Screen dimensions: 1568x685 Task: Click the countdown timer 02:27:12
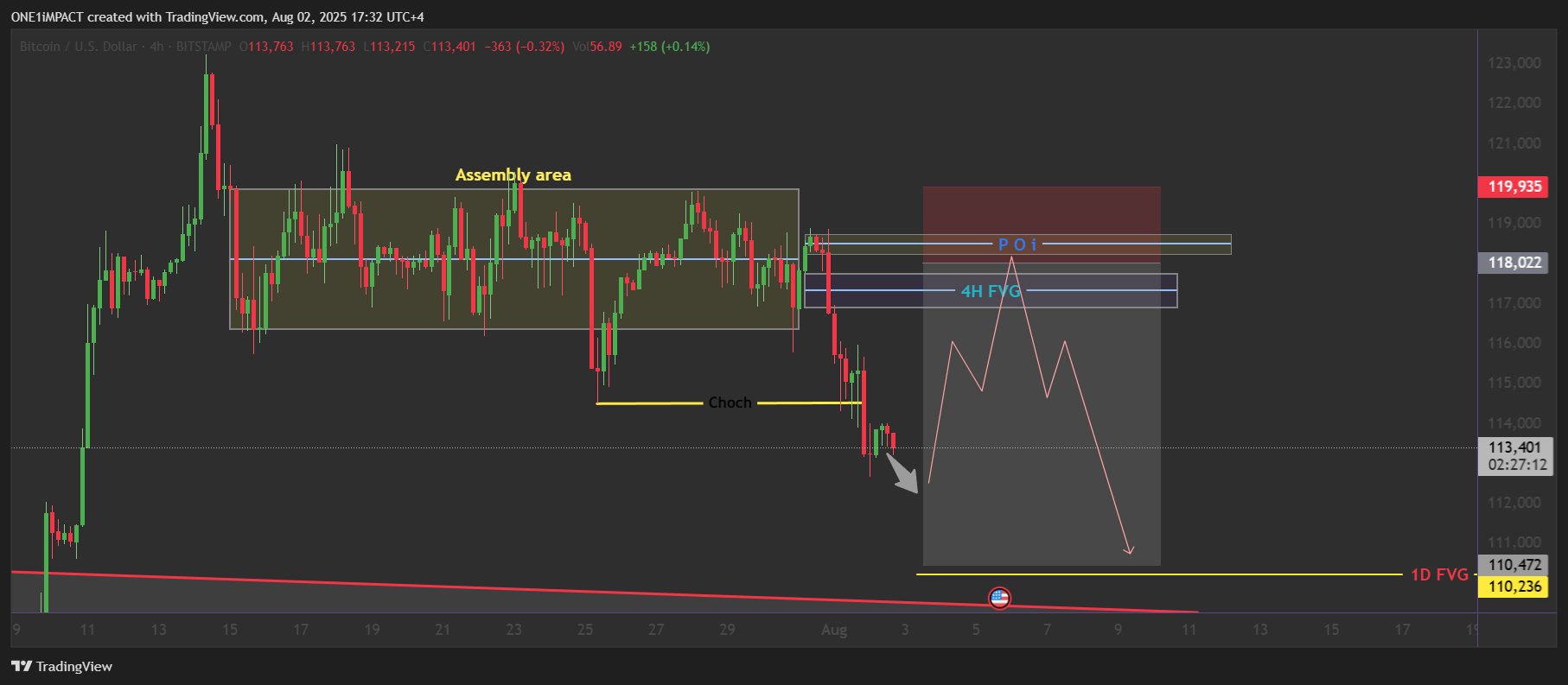click(x=1518, y=465)
